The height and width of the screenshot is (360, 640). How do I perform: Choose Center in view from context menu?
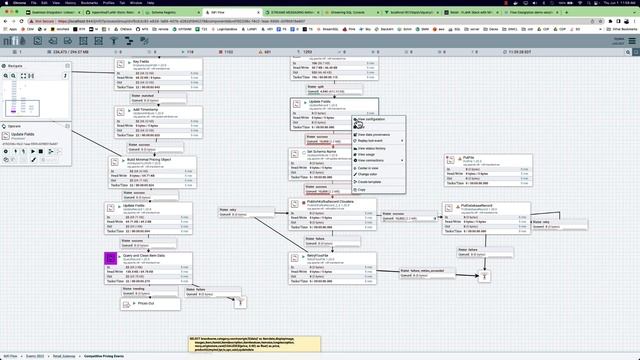(378, 168)
